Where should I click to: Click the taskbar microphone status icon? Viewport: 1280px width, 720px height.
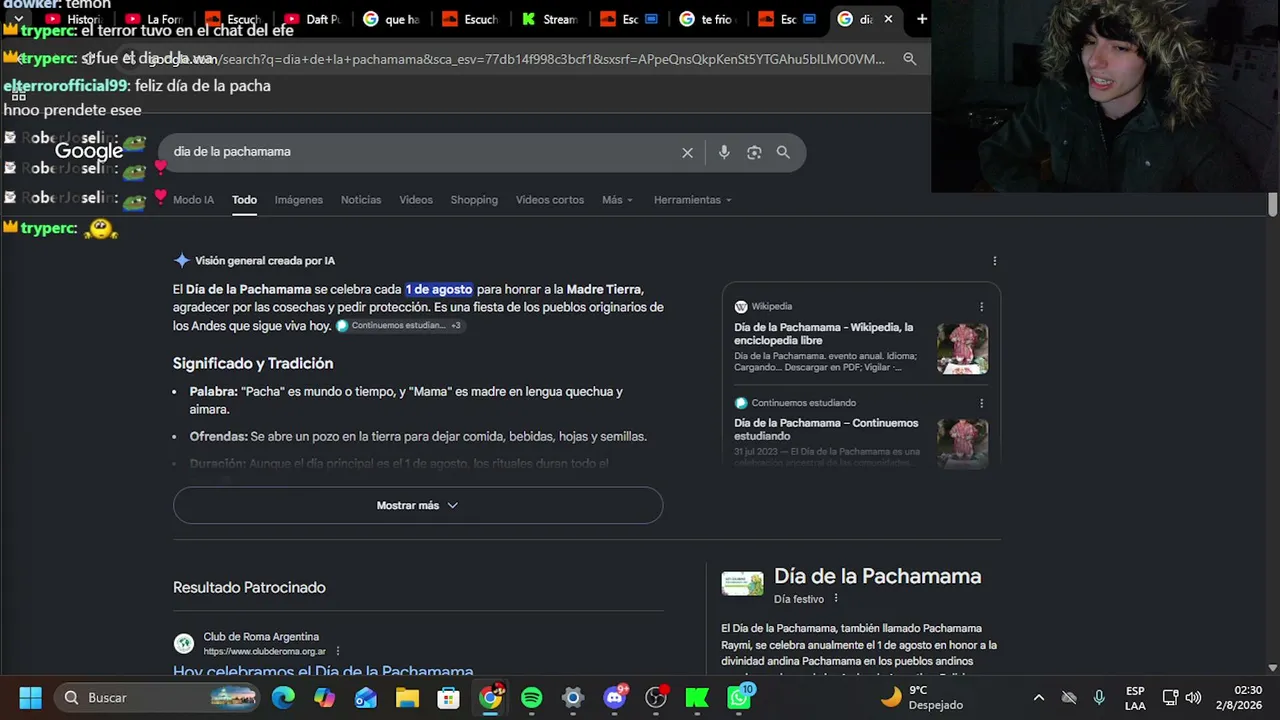pyautogui.click(x=1099, y=697)
